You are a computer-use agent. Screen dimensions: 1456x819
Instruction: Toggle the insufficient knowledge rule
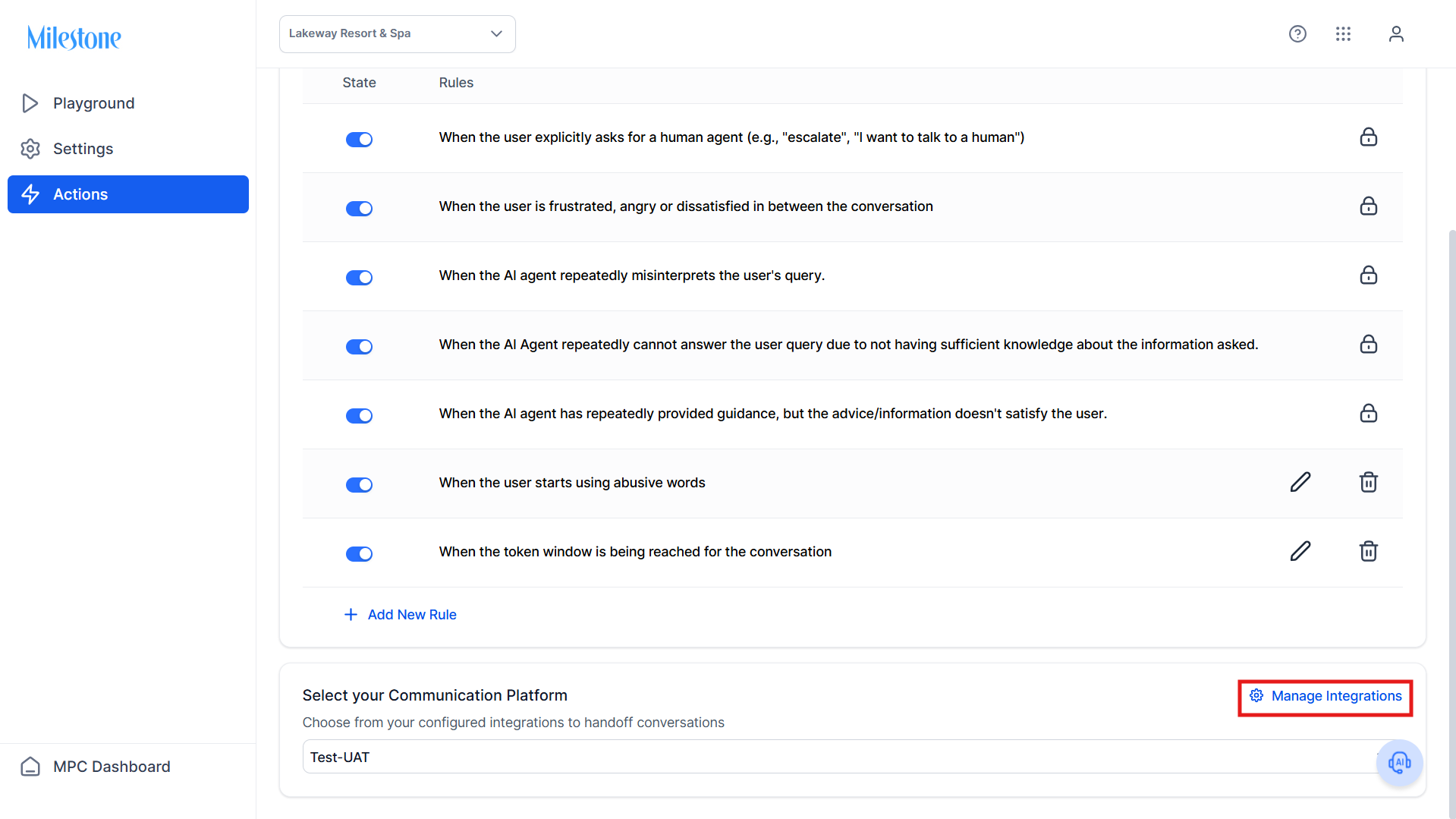[359, 347]
